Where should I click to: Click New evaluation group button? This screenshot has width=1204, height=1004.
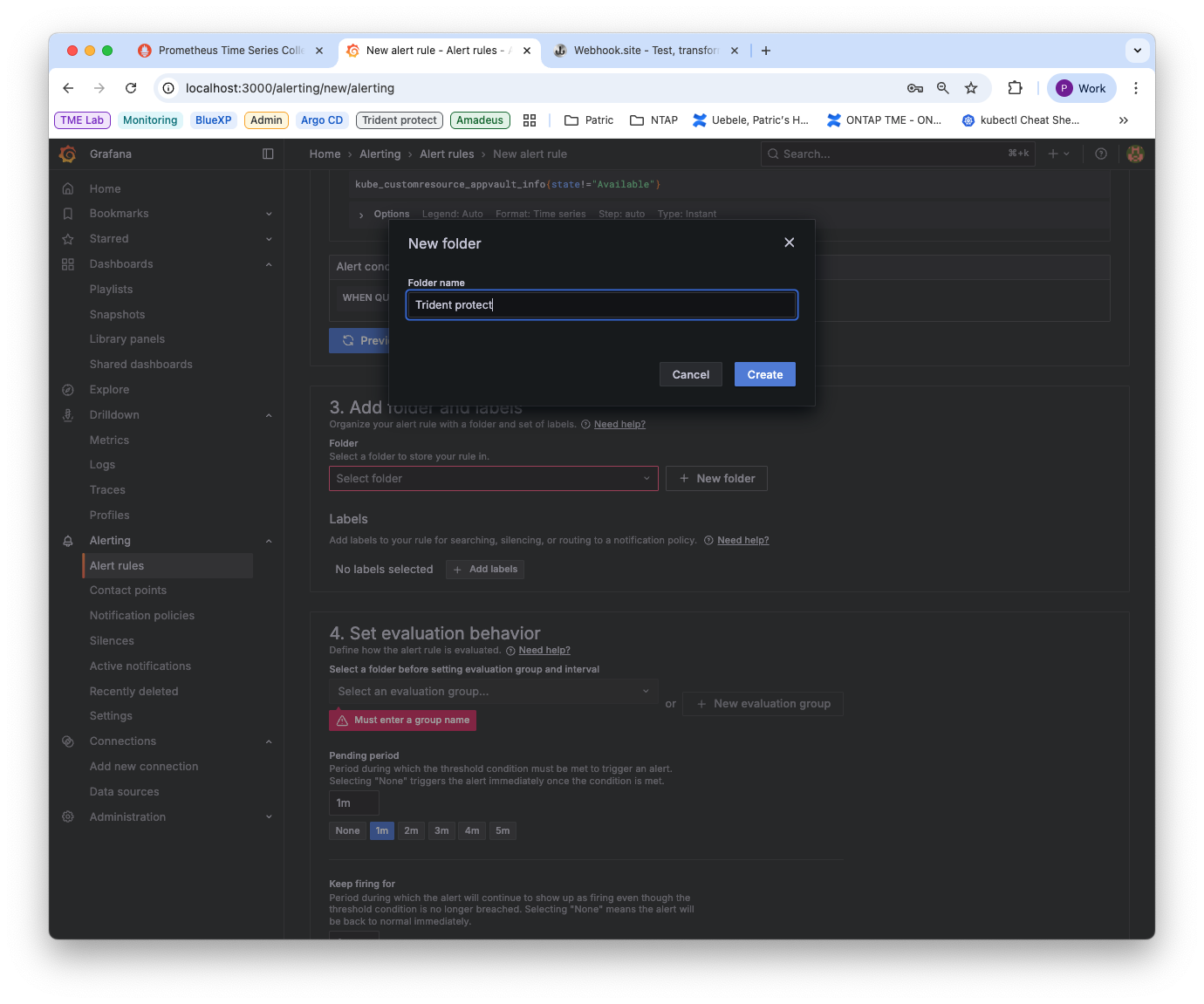click(x=763, y=703)
